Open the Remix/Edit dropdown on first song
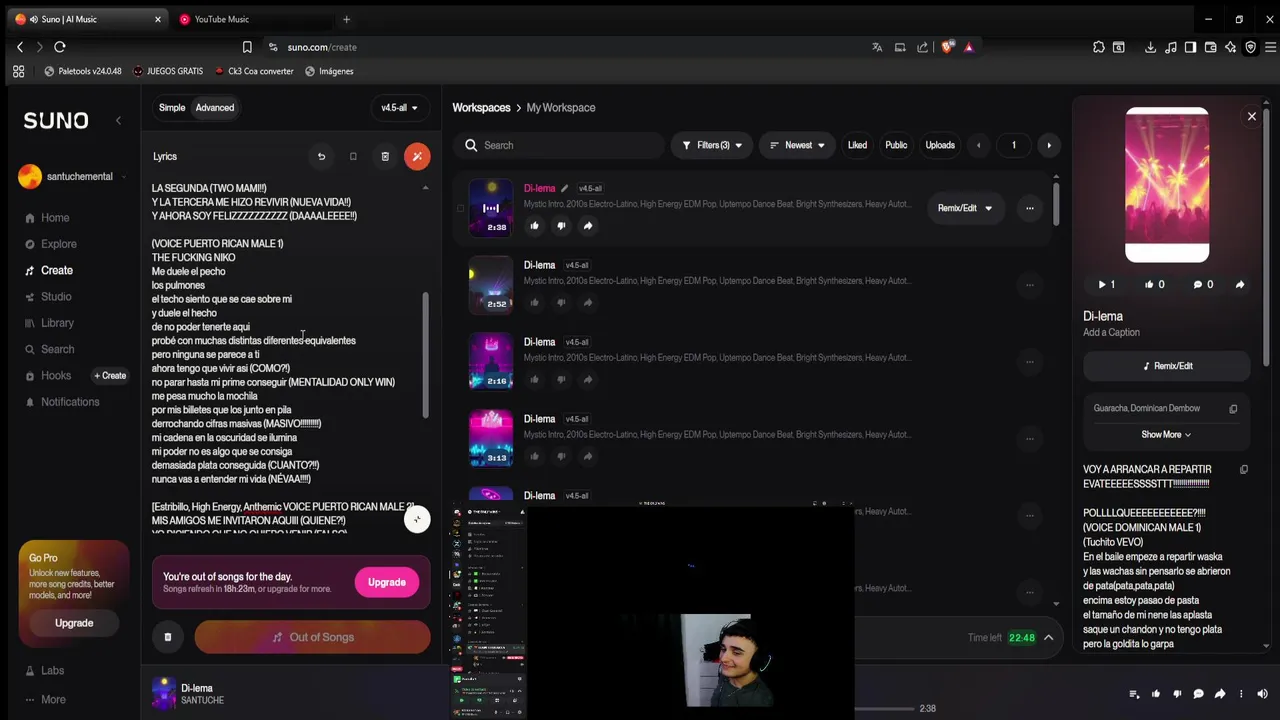This screenshot has width=1280, height=720. (x=965, y=208)
